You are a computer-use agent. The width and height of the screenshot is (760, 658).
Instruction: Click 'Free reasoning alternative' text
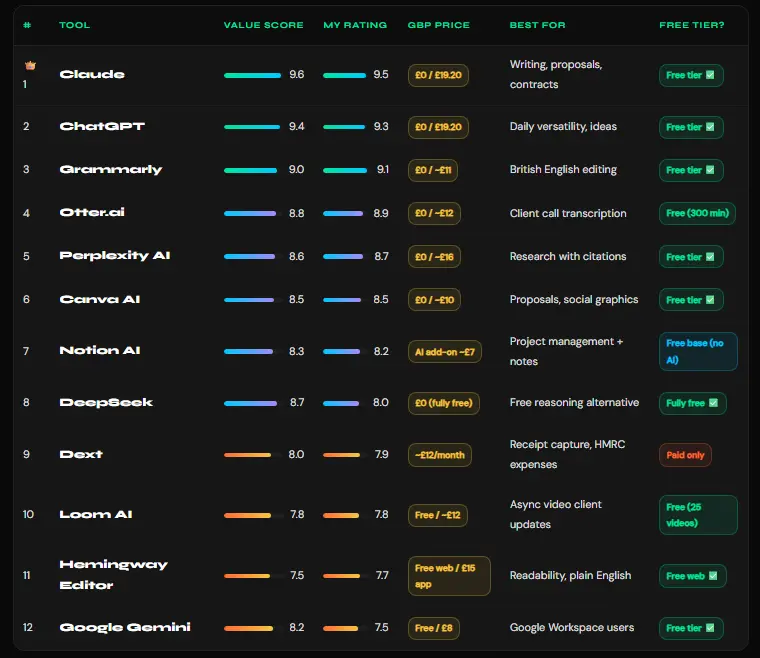[x=574, y=403]
